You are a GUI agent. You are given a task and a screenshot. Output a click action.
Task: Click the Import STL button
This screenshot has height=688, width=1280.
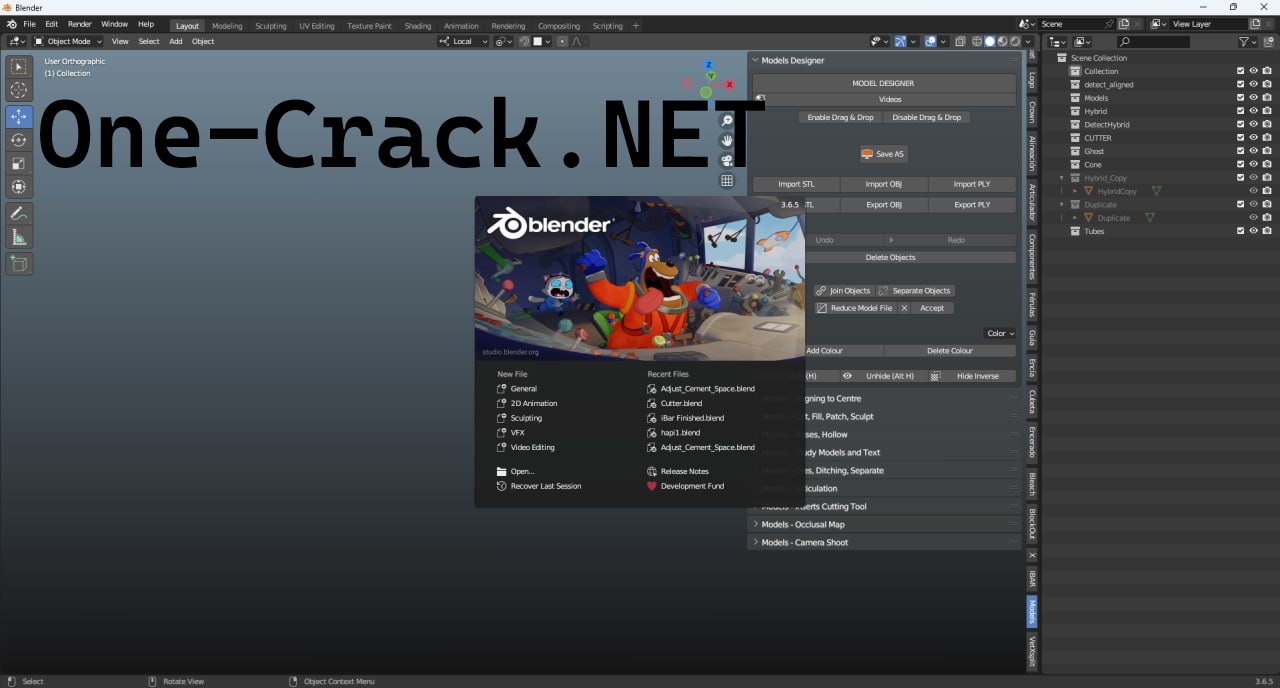point(795,184)
